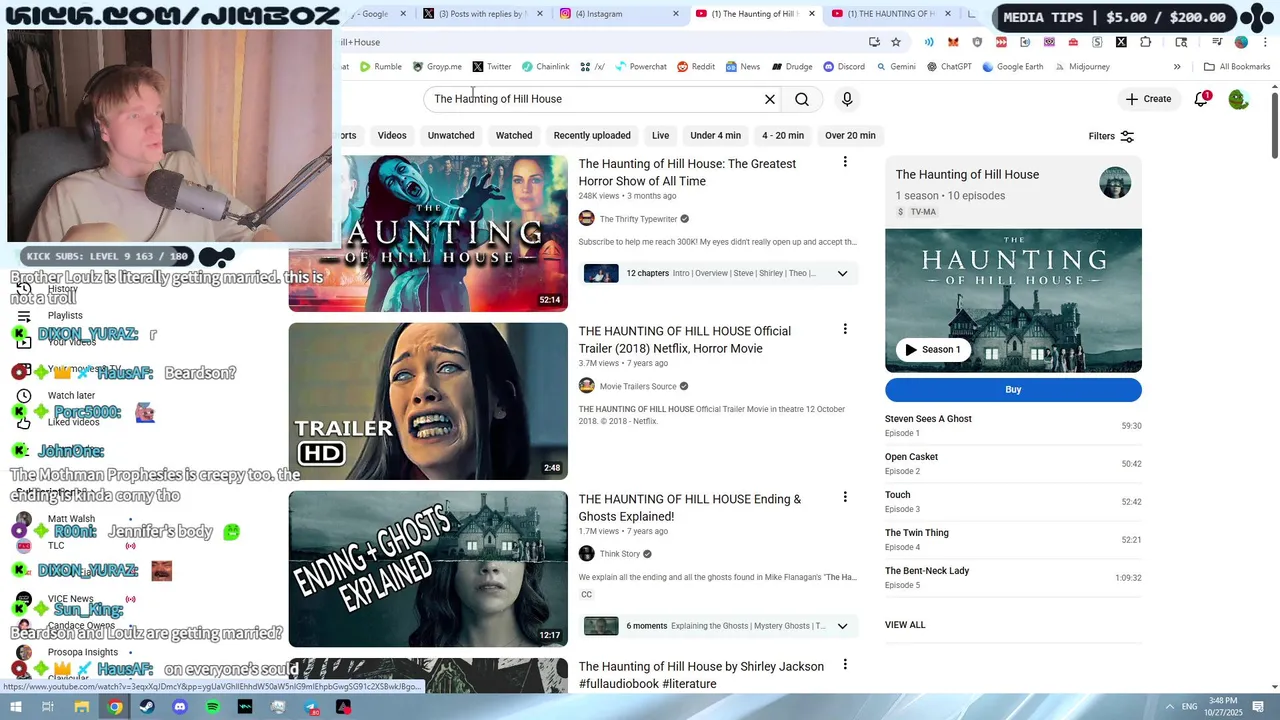Open Chainlink bookmark
The width and height of the screenshot is (1280, 720).
click(545, 67)
